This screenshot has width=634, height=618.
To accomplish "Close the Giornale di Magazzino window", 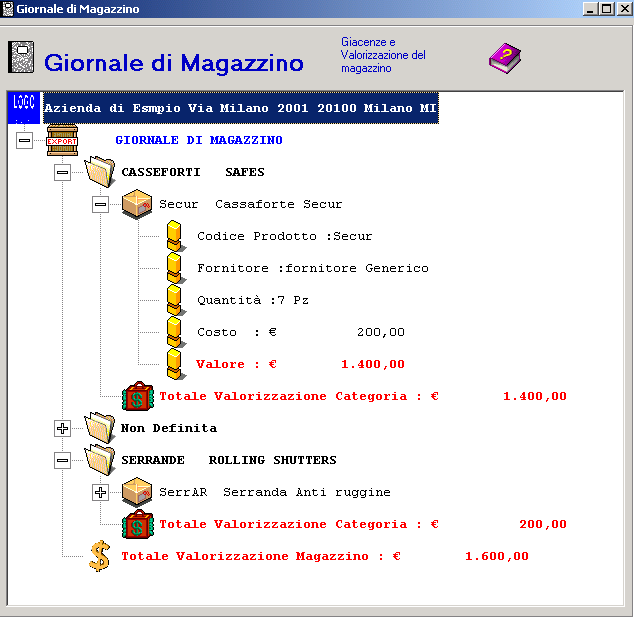I will tap(624, 9).
